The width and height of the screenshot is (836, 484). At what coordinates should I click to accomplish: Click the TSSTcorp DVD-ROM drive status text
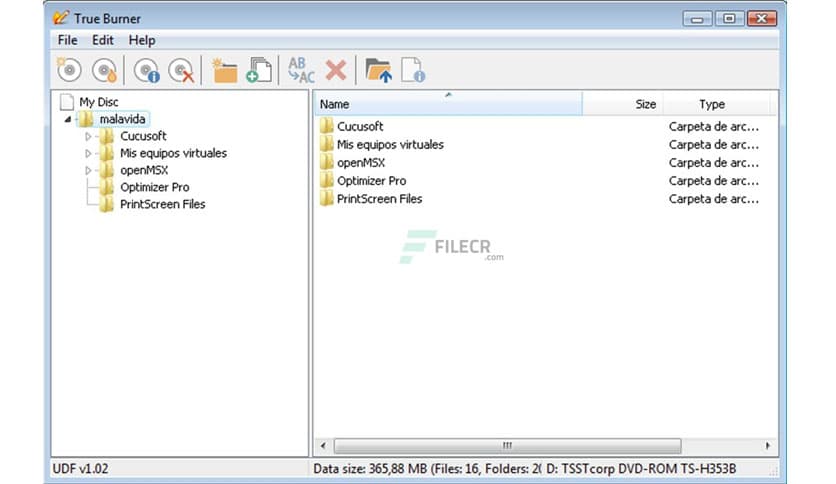(641, 469)
